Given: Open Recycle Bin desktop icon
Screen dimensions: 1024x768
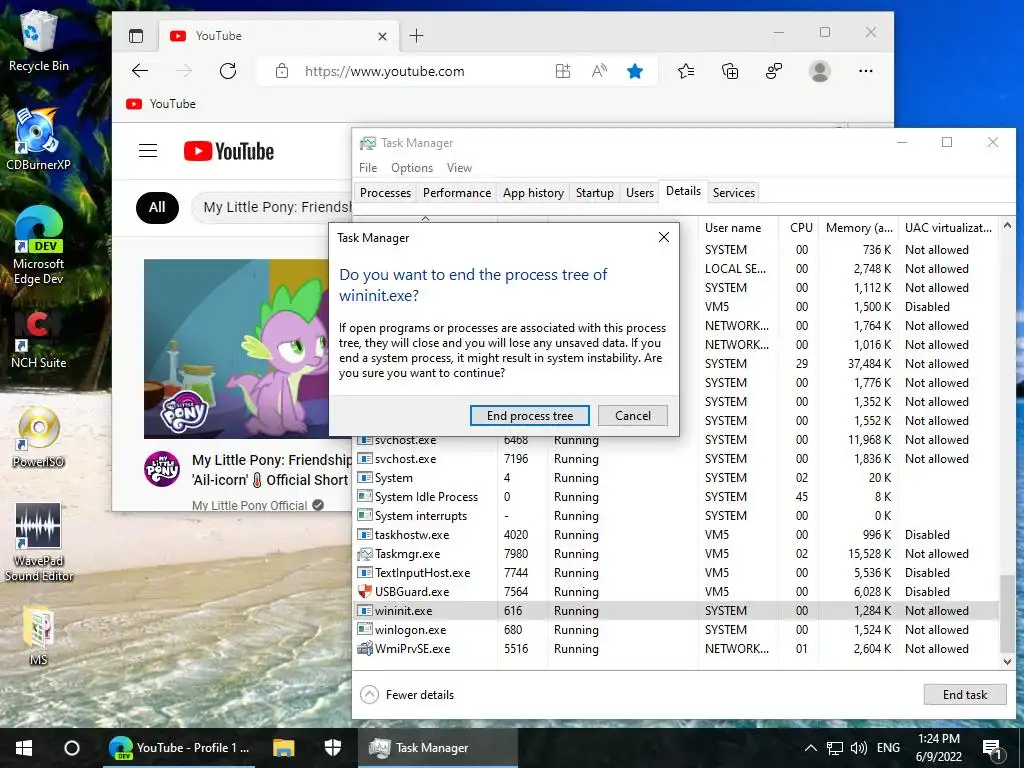Looking at the screenshot, I should point(39,40).
